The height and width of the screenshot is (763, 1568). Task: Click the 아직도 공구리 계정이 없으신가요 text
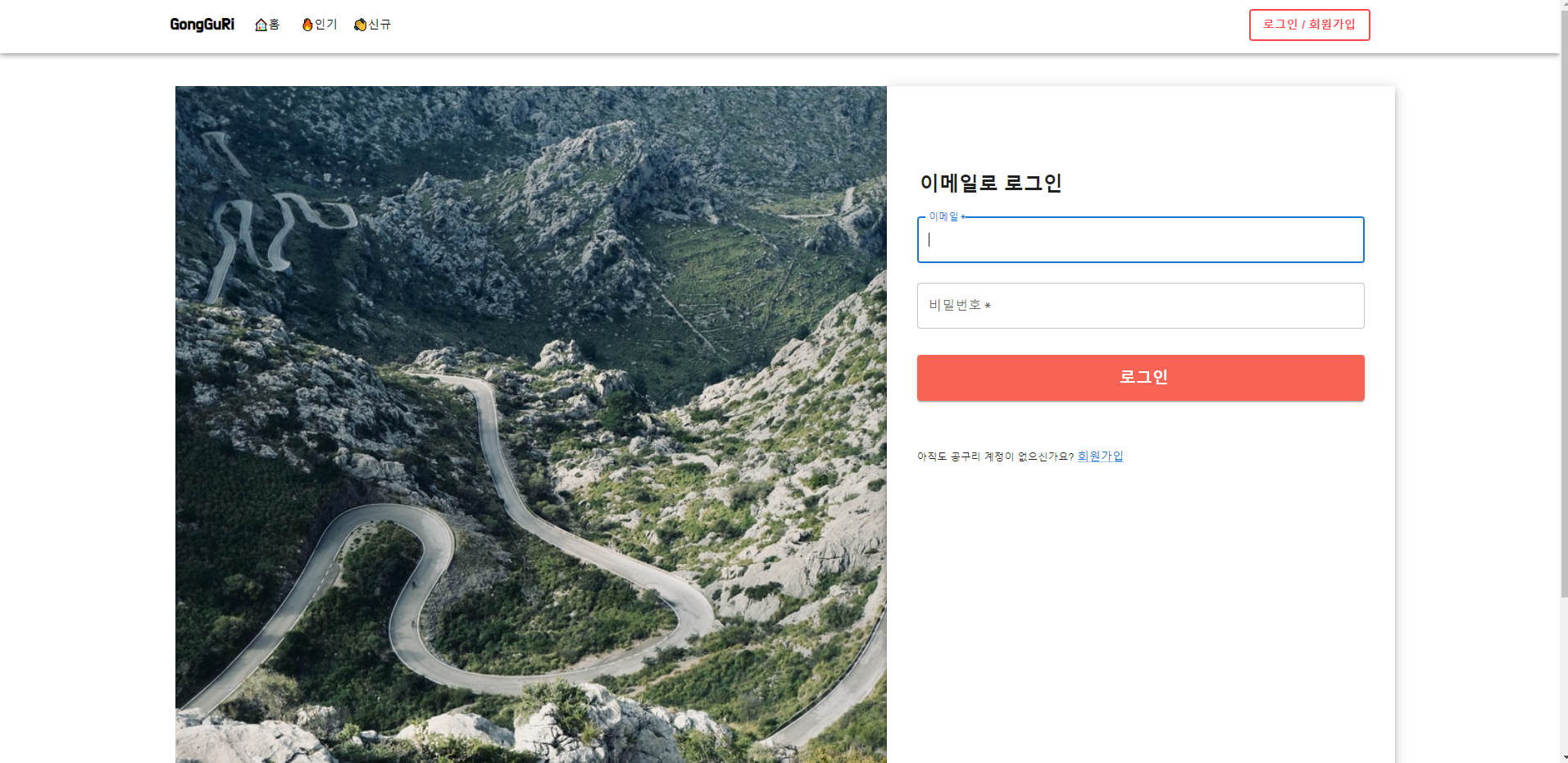(x=995, y=456)
